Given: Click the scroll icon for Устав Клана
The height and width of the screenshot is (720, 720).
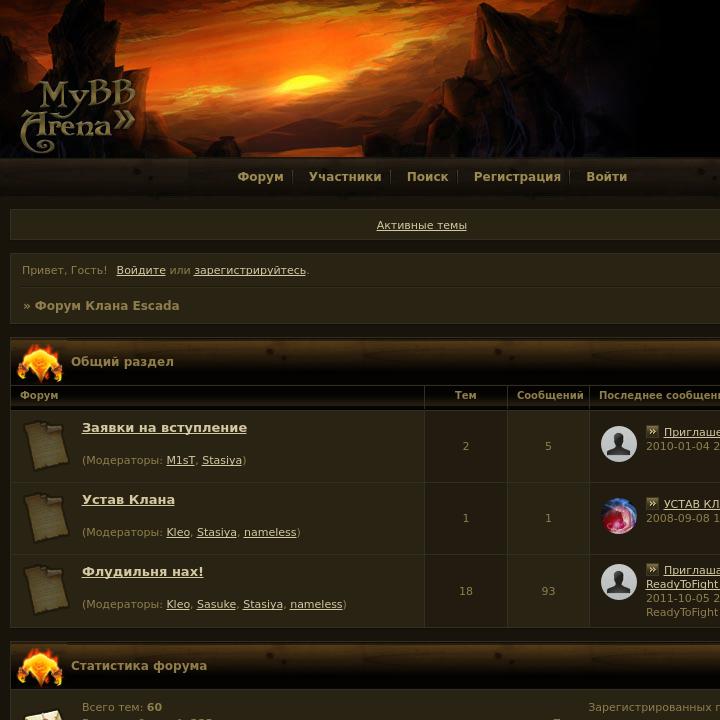Looking at the screenshot, I should click(x=46, y=518).
